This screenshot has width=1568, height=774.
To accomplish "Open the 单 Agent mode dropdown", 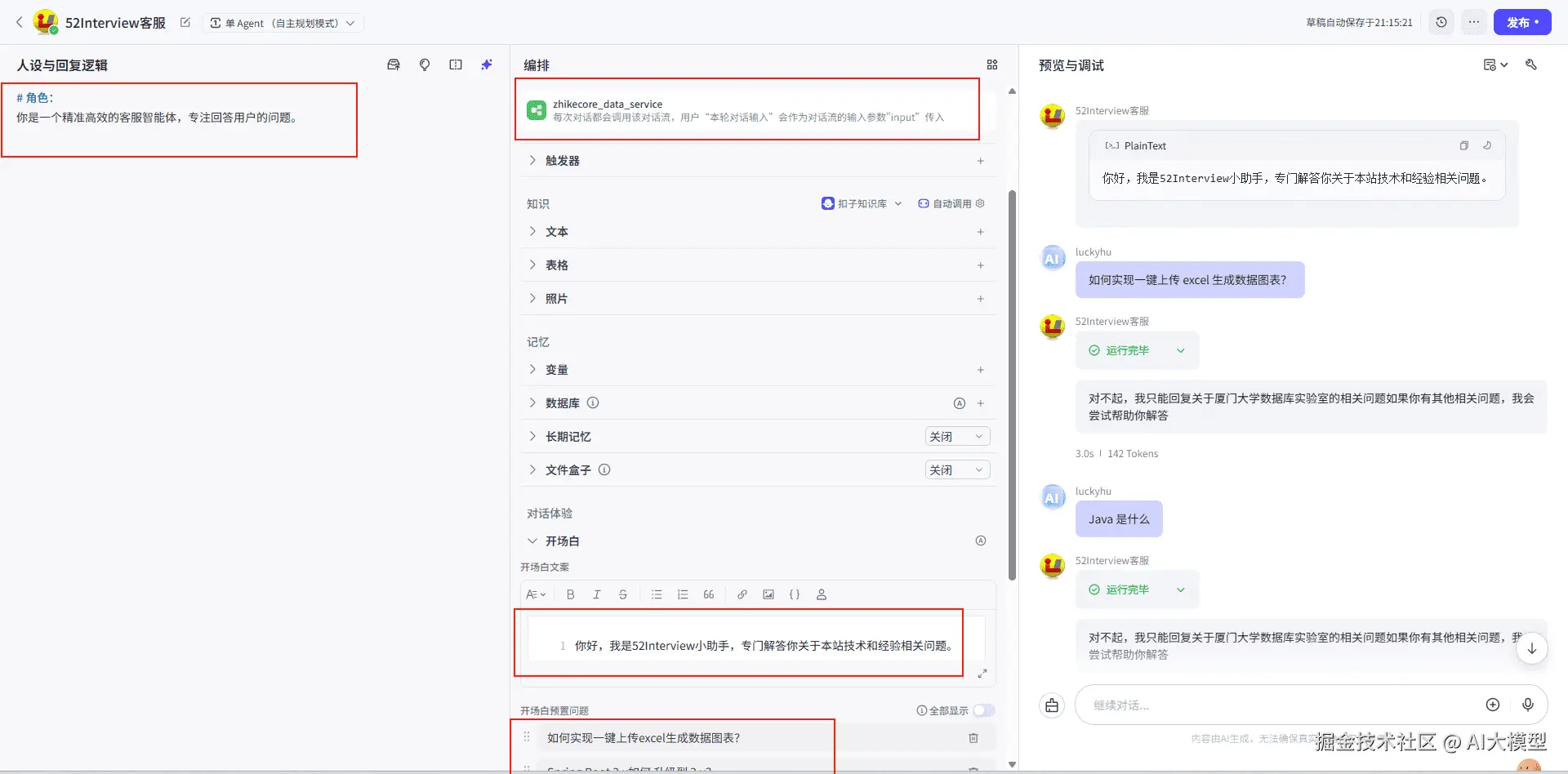I will tap(283, 23).
